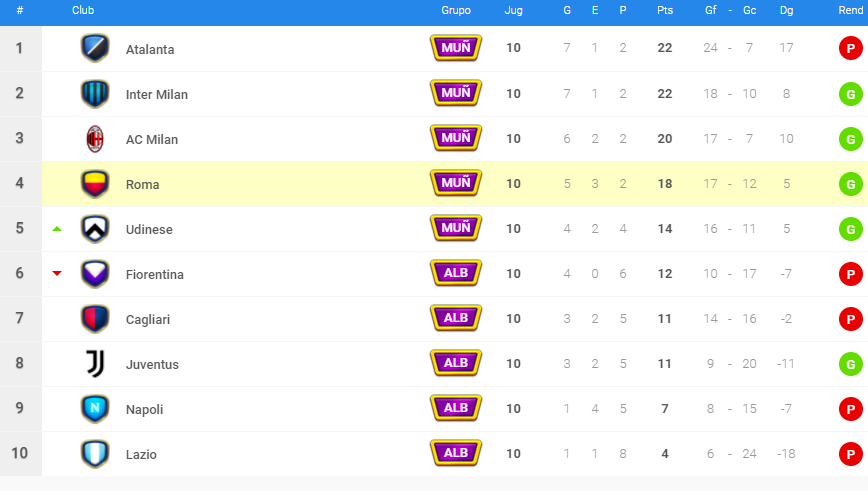Click the Rend column header
Image resolution: width=868 pixels, height=491 pixels.
tap(850, 10)
